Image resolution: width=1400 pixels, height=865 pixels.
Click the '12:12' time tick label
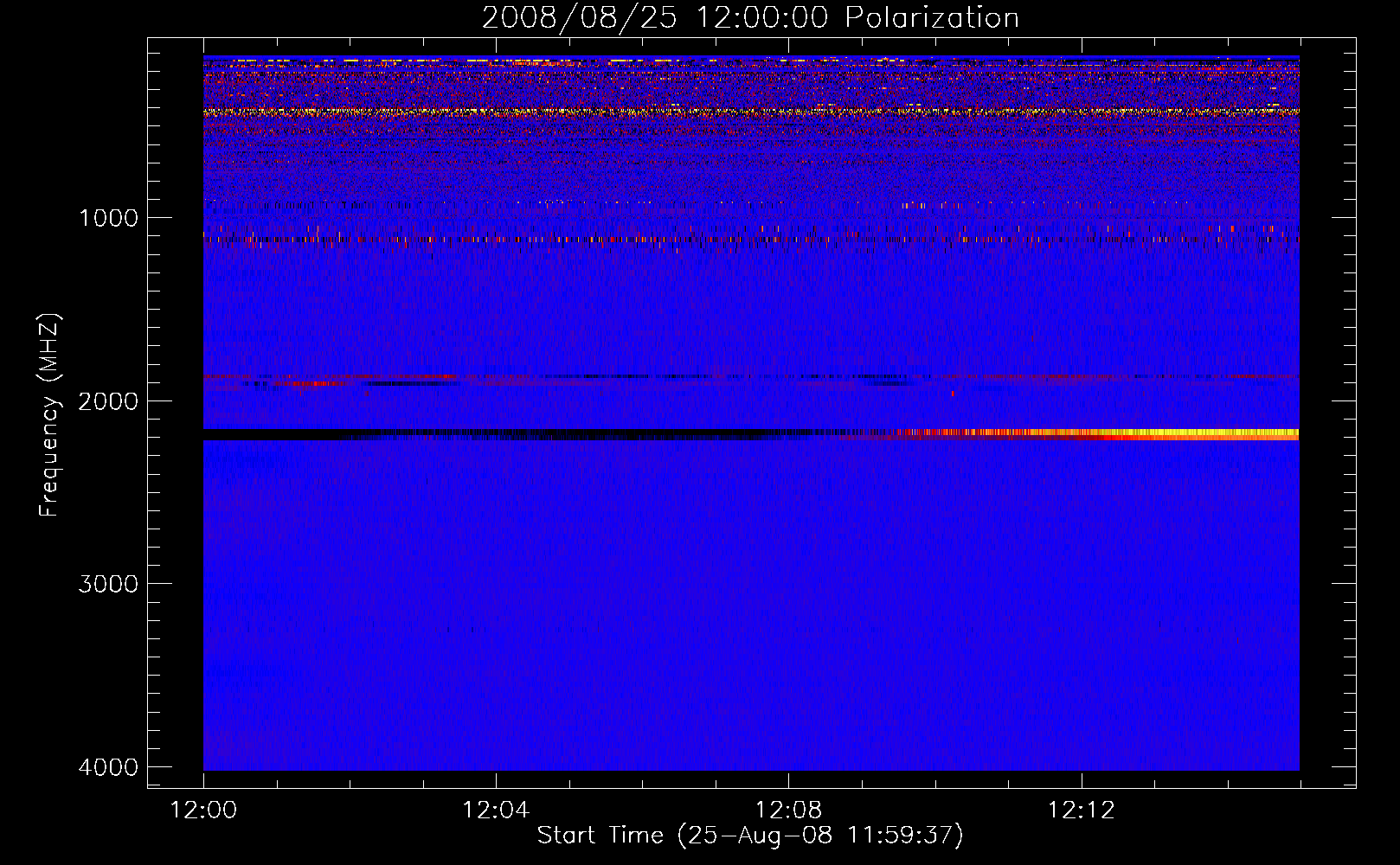coord(1082,811)
